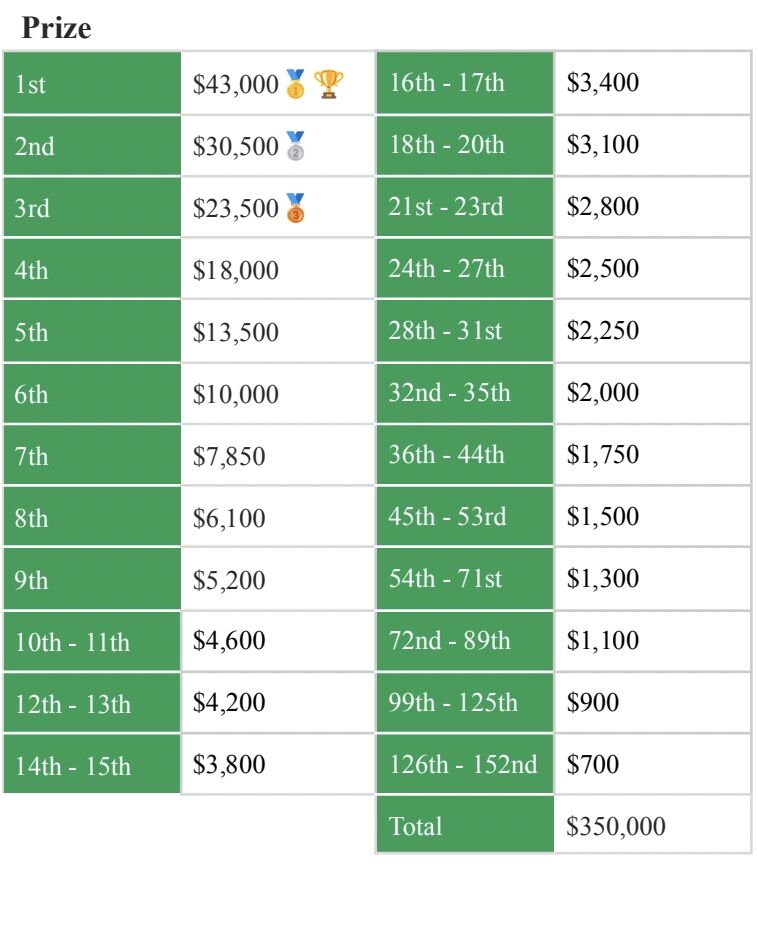
Task: Click the $350,000 total amount
Action: click(x=616, y=826)
